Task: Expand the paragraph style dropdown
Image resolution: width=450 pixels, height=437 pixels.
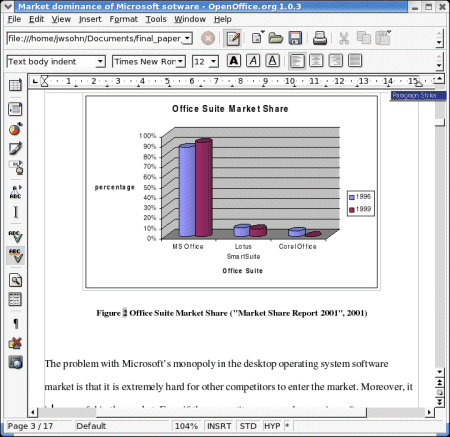Action: (100, 62)
